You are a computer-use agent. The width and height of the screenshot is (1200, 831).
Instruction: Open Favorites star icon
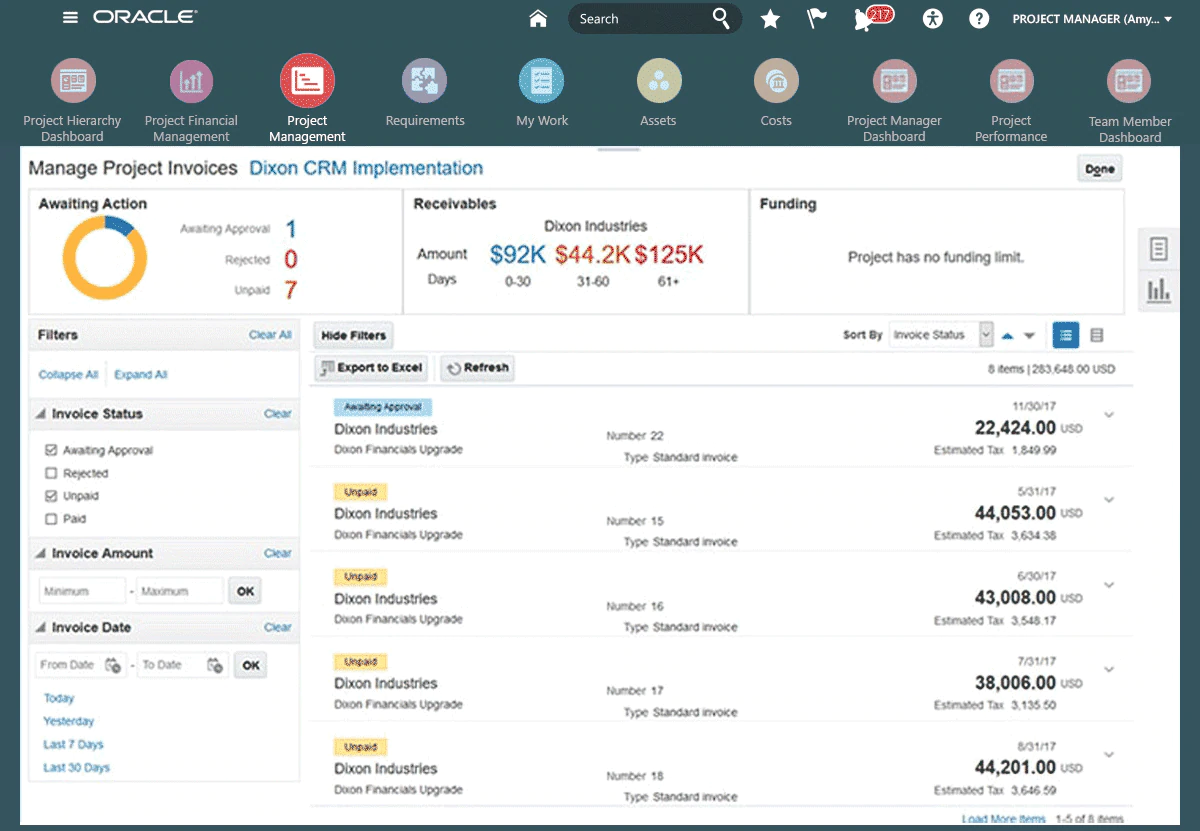point(770,19)
